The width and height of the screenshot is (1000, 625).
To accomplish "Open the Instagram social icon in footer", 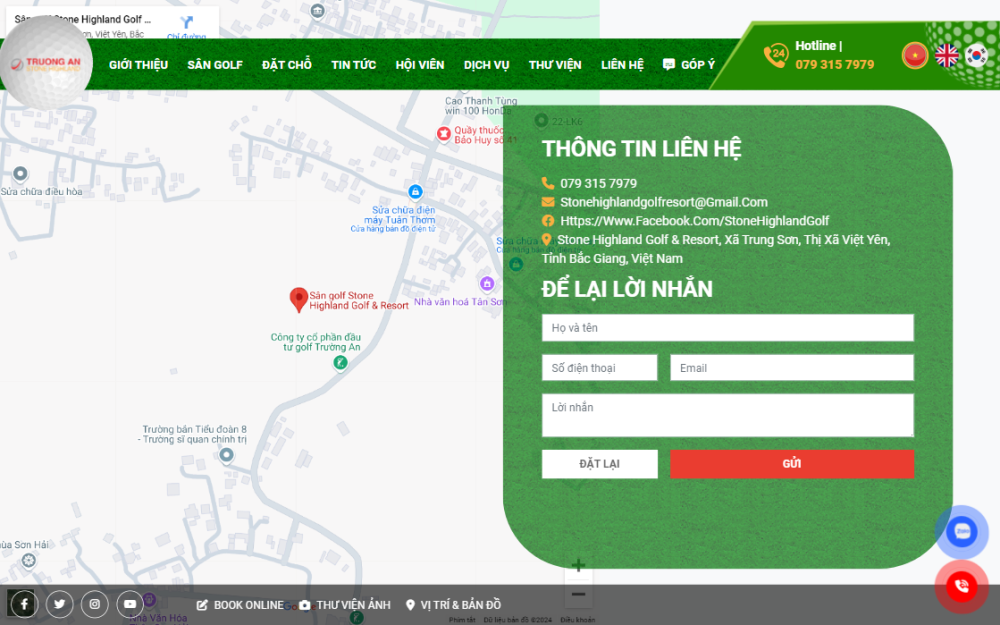I will [x=94, y=604].
